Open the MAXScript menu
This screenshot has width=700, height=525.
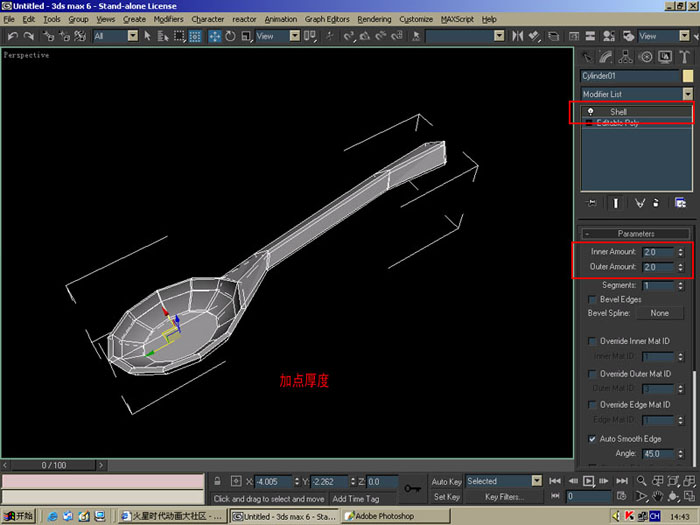457,19
